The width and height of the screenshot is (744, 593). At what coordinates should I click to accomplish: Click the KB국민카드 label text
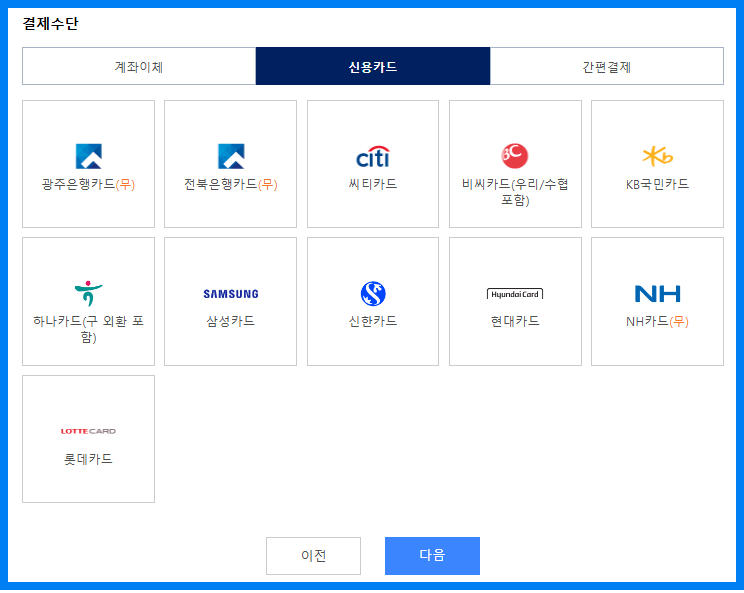(x=657, y=184)
